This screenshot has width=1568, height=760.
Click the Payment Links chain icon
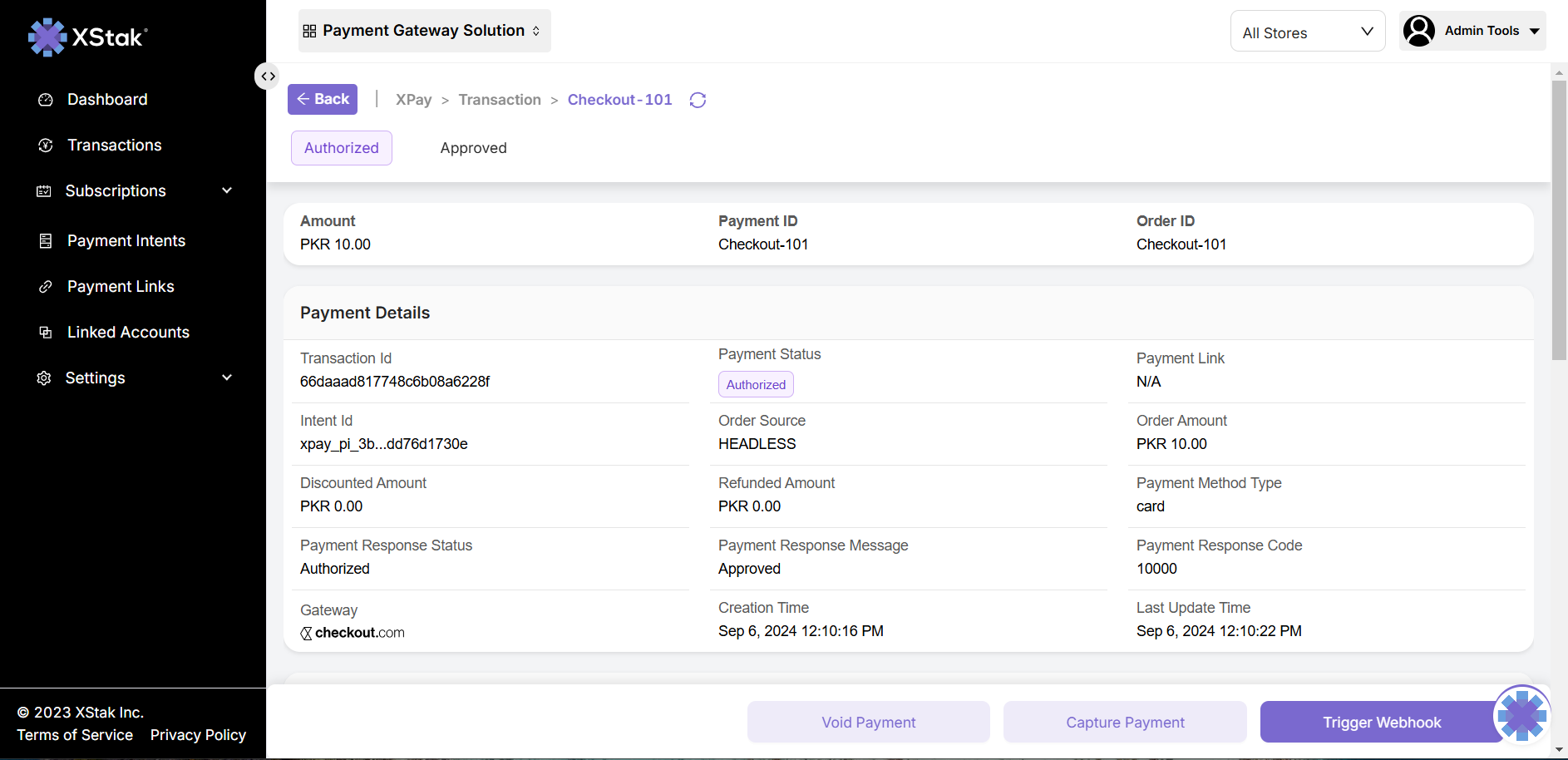(46, 287)
